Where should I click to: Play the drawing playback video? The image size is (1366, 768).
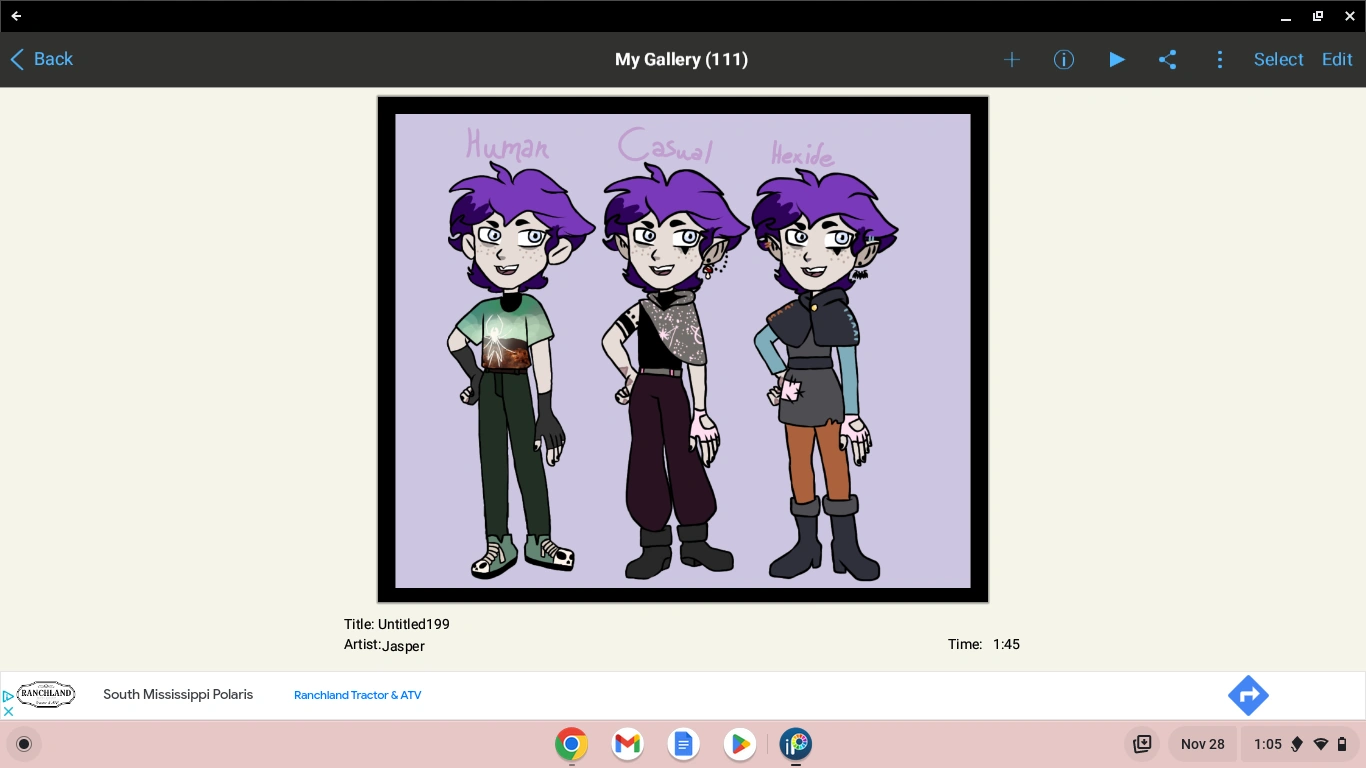pyautogui.click(x=1116, y=59)
